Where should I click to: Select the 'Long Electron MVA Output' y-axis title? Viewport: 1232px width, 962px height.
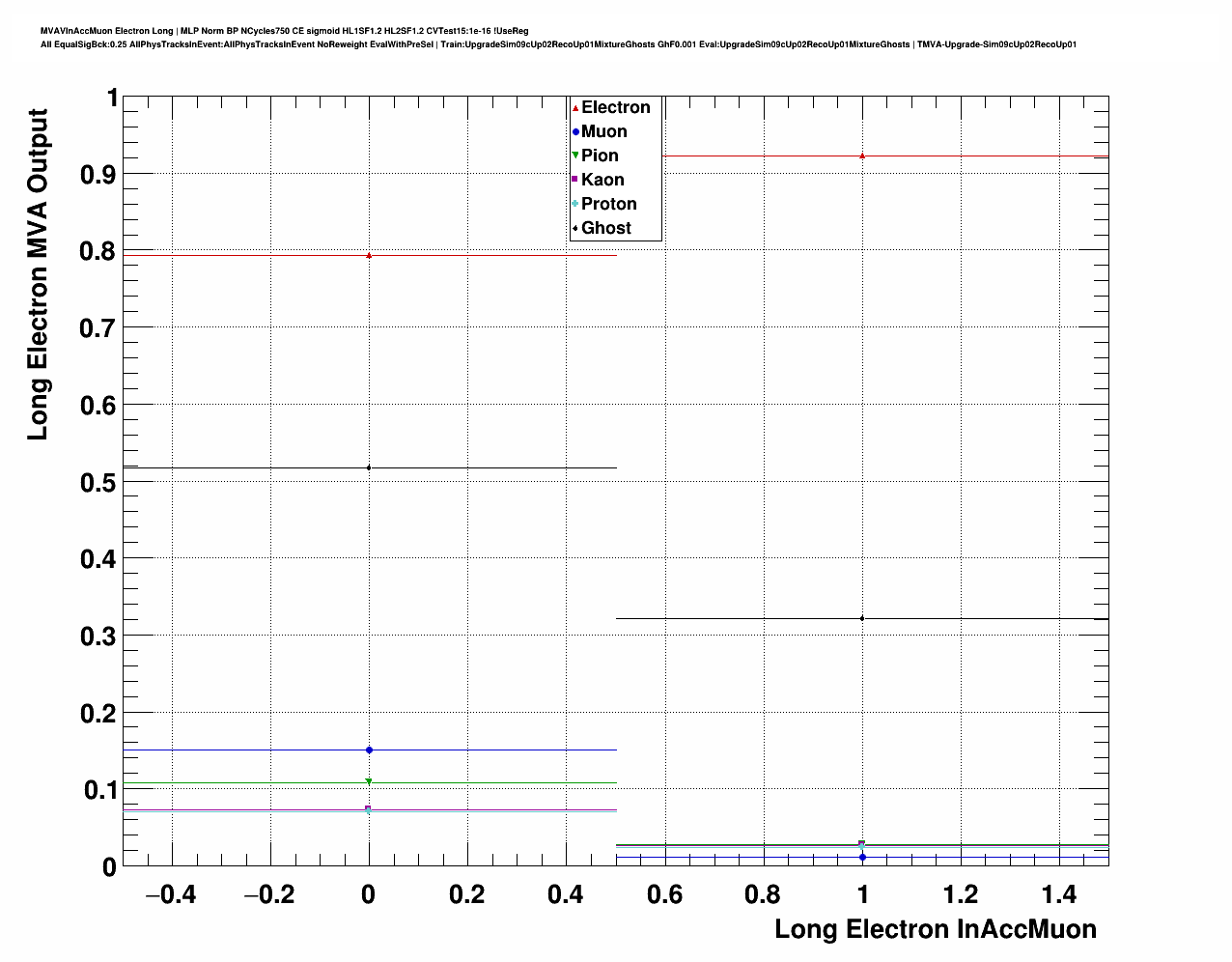(38, 274)
